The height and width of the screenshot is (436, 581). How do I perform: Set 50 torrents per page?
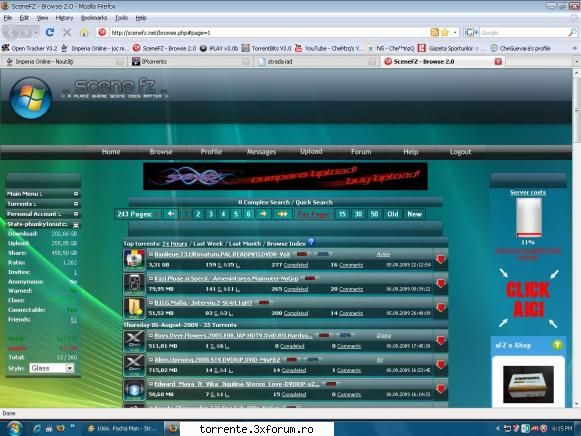tap(374, 214)
